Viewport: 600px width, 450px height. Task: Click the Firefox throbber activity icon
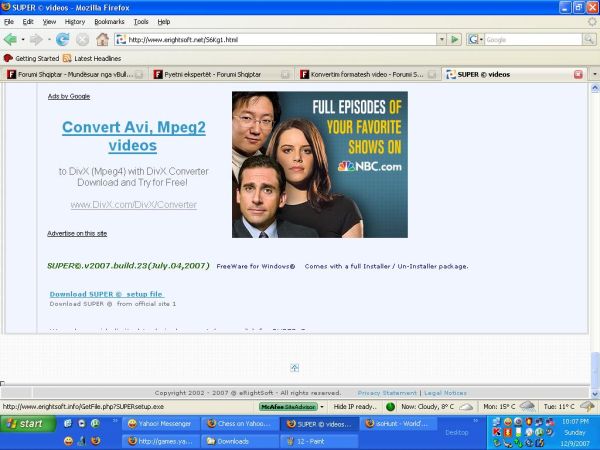tap(592, 22)
